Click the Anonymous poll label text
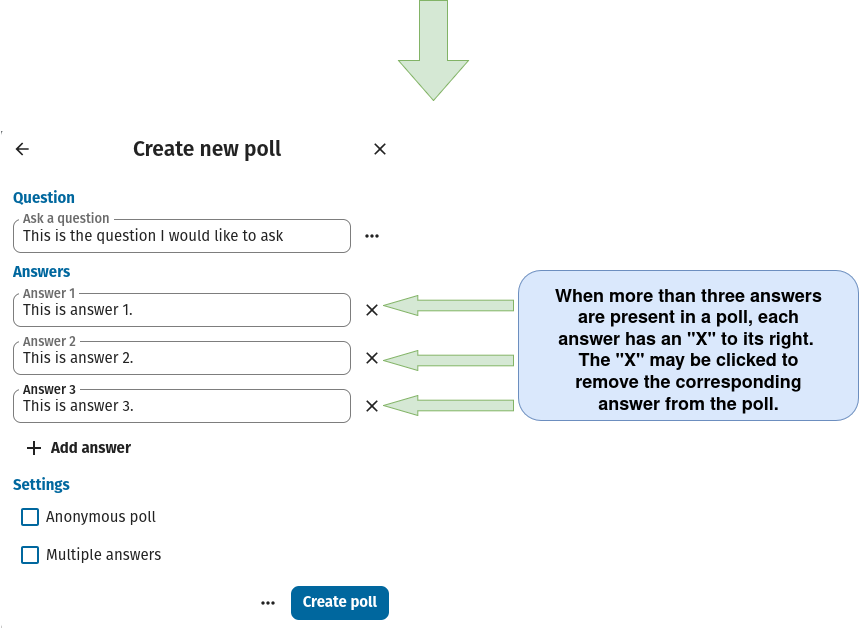The width and height of the screenshot is (859, 628). tap(101, 517)
